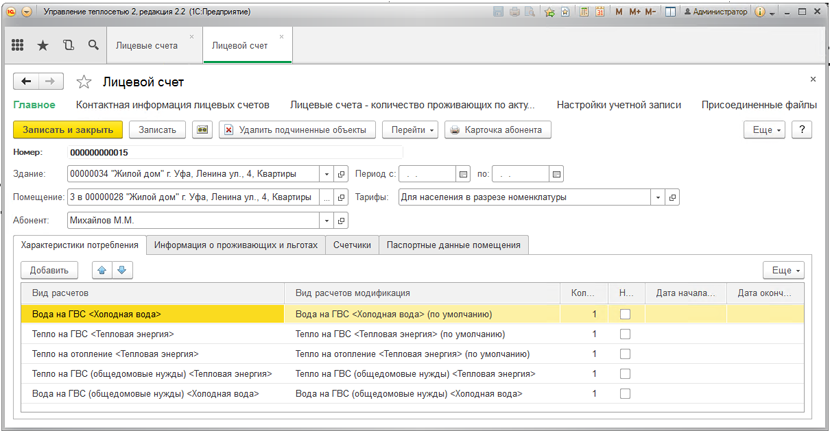This screenshot has height=431, width=830.
Task: Go back with the left arrow button
Action: point(27,82)
